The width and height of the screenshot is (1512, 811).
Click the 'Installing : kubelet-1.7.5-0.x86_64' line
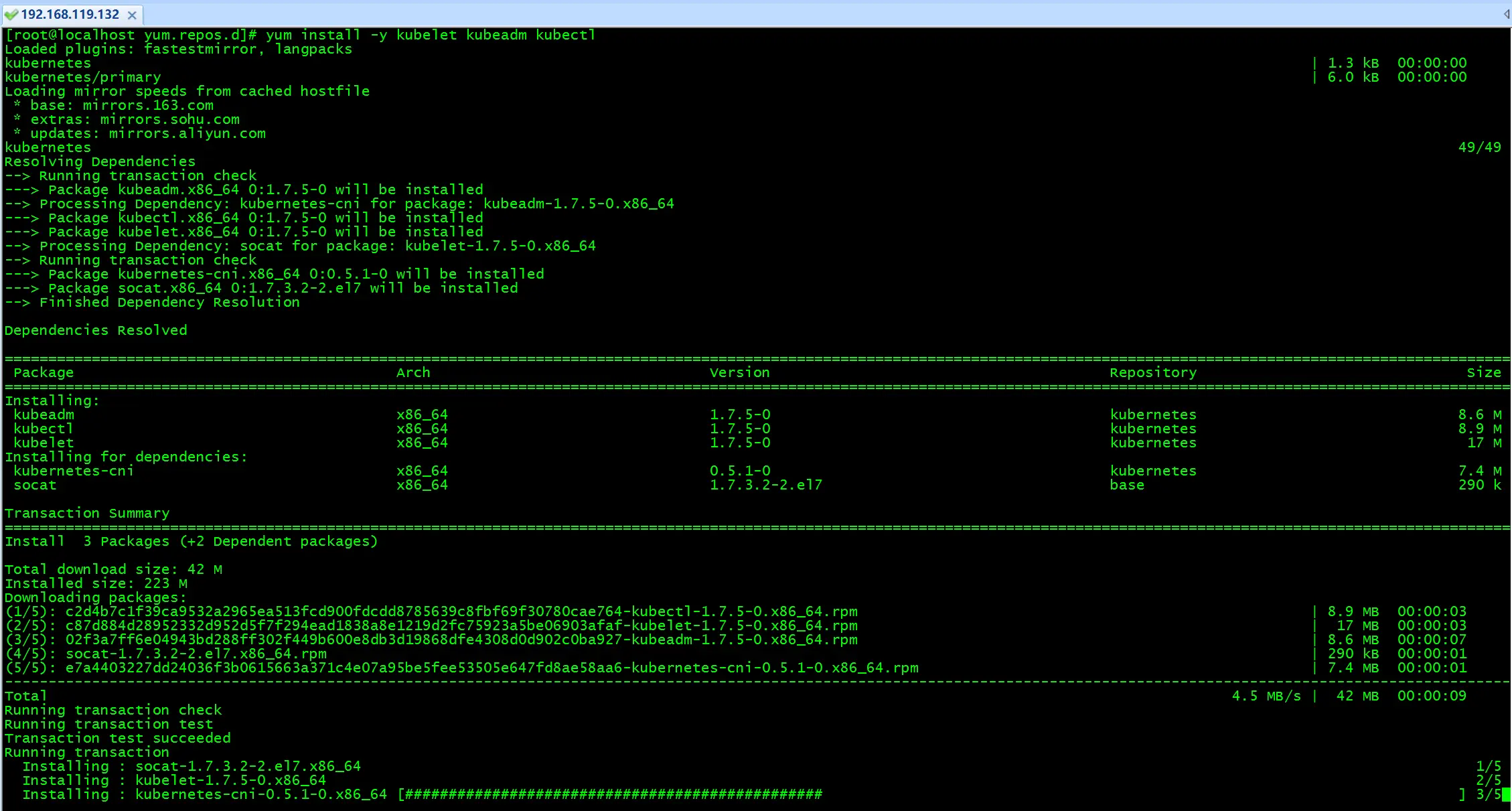[174, 780]
